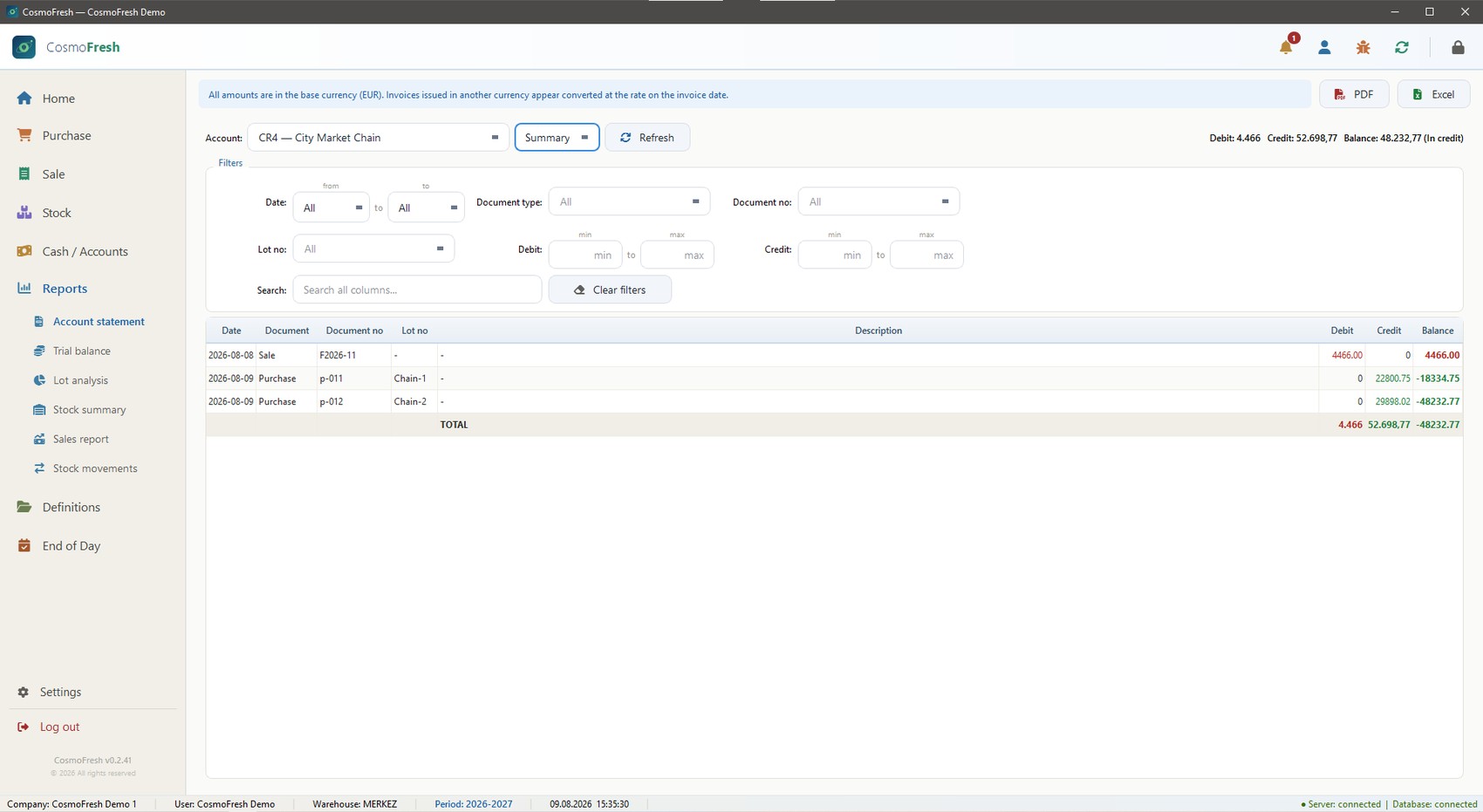The height and width of the screenshot is (812, 1483).
Task: Export the statement to PDF
Action: point(1354,94)
